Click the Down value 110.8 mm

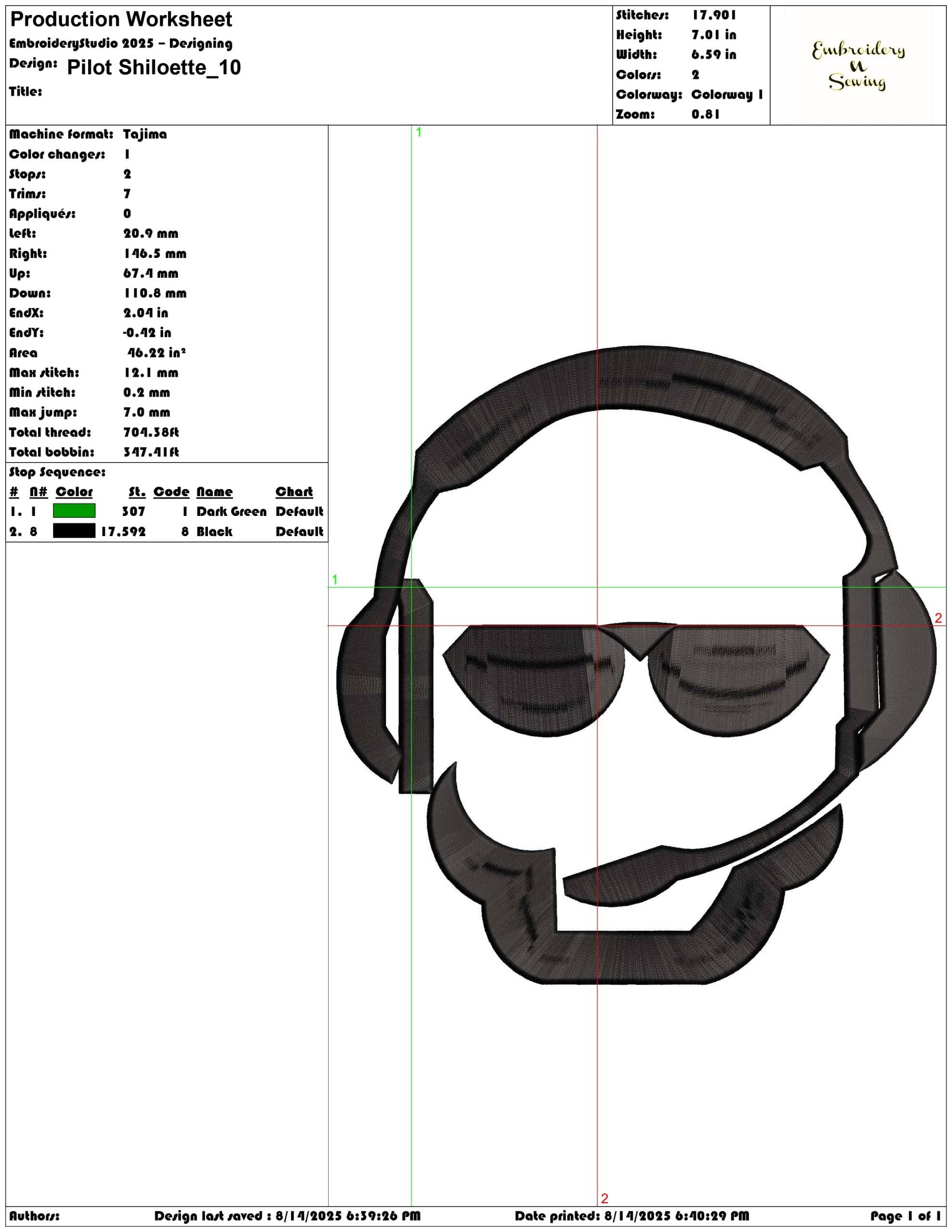154,293
